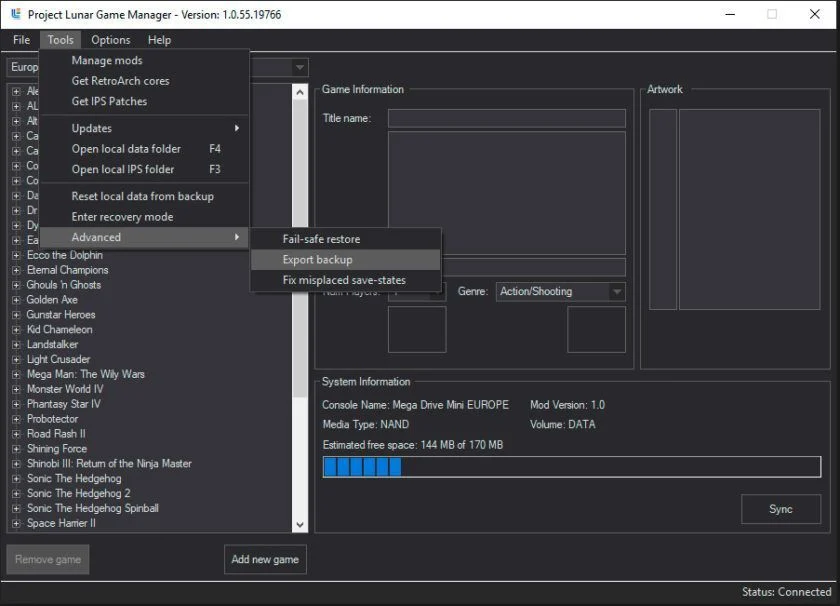Expand the Updates submenu
This screenshot has height=606, width=840.
click(x=145, y=129)
